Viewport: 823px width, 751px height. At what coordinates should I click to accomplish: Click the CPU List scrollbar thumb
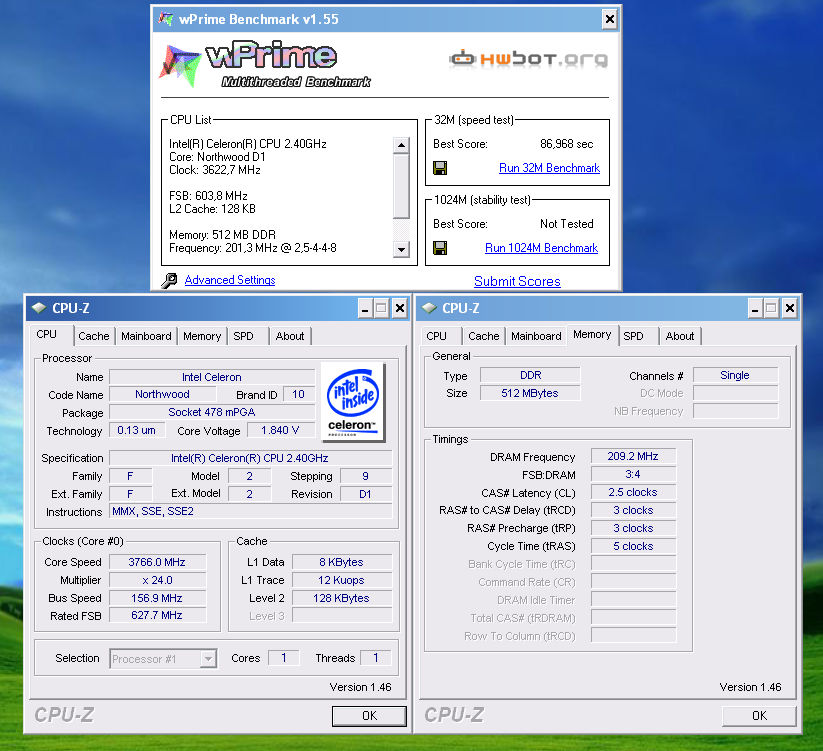click(401, 186)
